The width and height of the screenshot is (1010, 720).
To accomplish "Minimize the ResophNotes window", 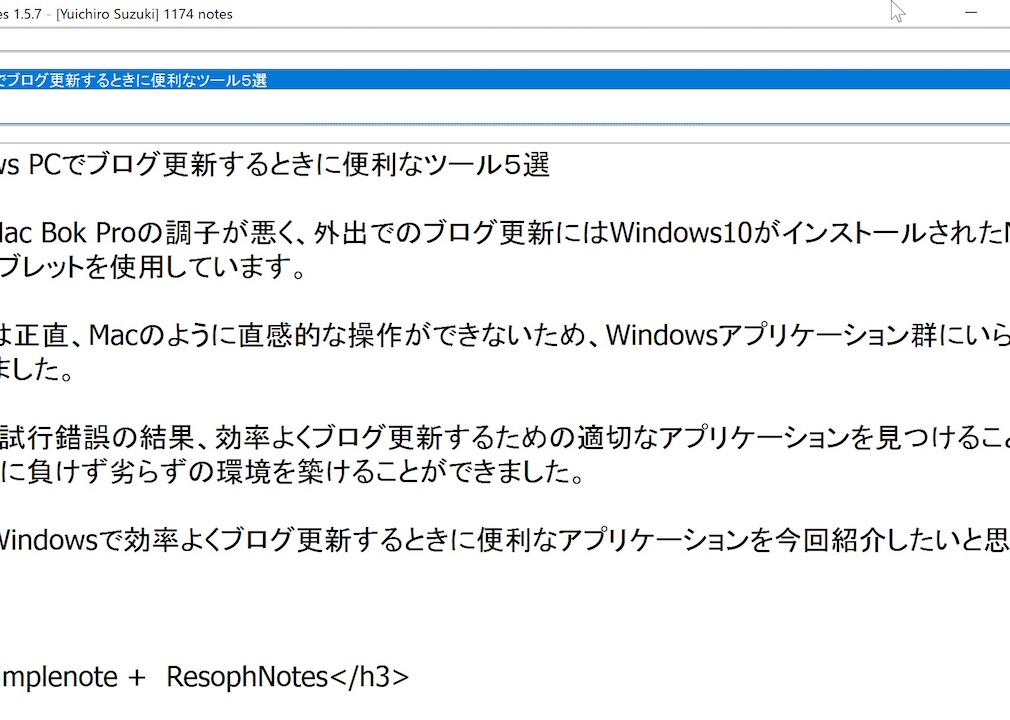I will [971, 13].
